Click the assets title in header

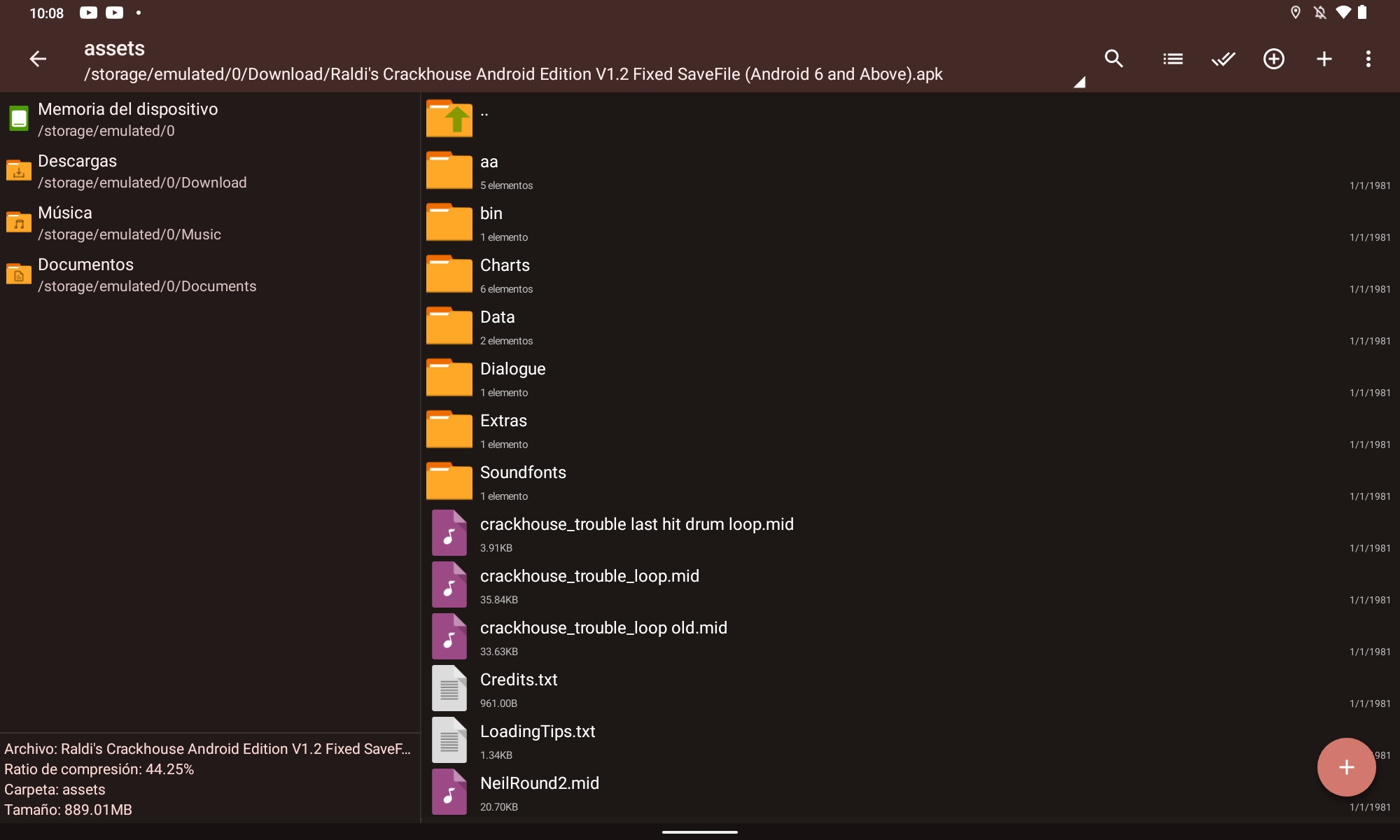(x=114, y=48)
